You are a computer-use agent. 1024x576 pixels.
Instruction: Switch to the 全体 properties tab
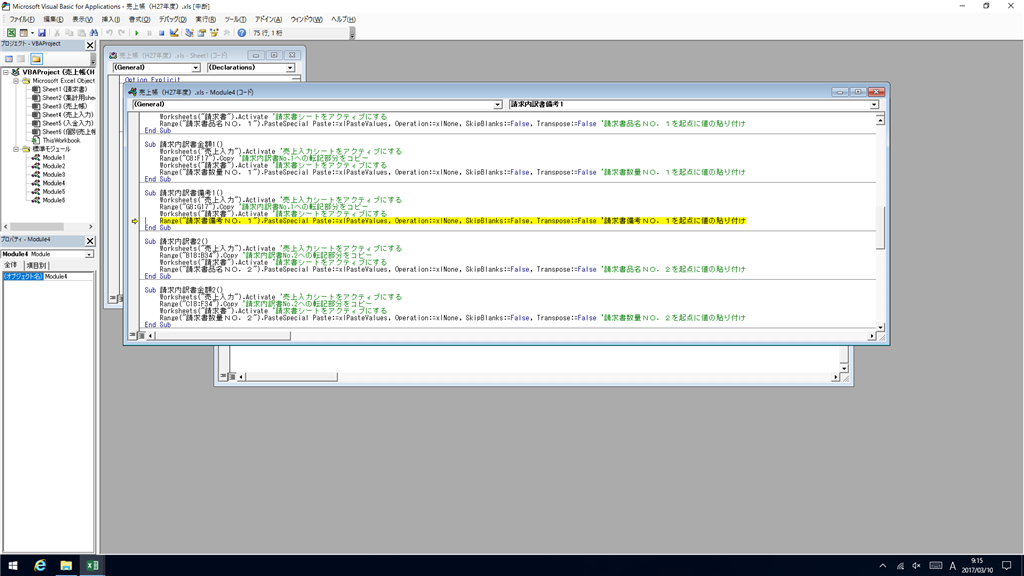click(10, 265)
